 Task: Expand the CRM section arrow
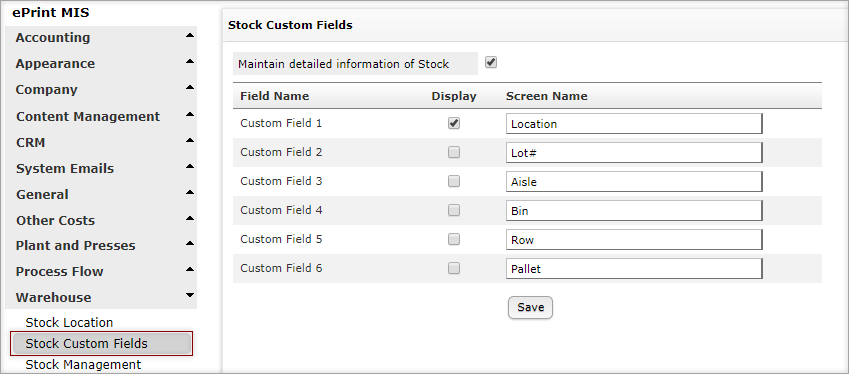pos(190,141)
